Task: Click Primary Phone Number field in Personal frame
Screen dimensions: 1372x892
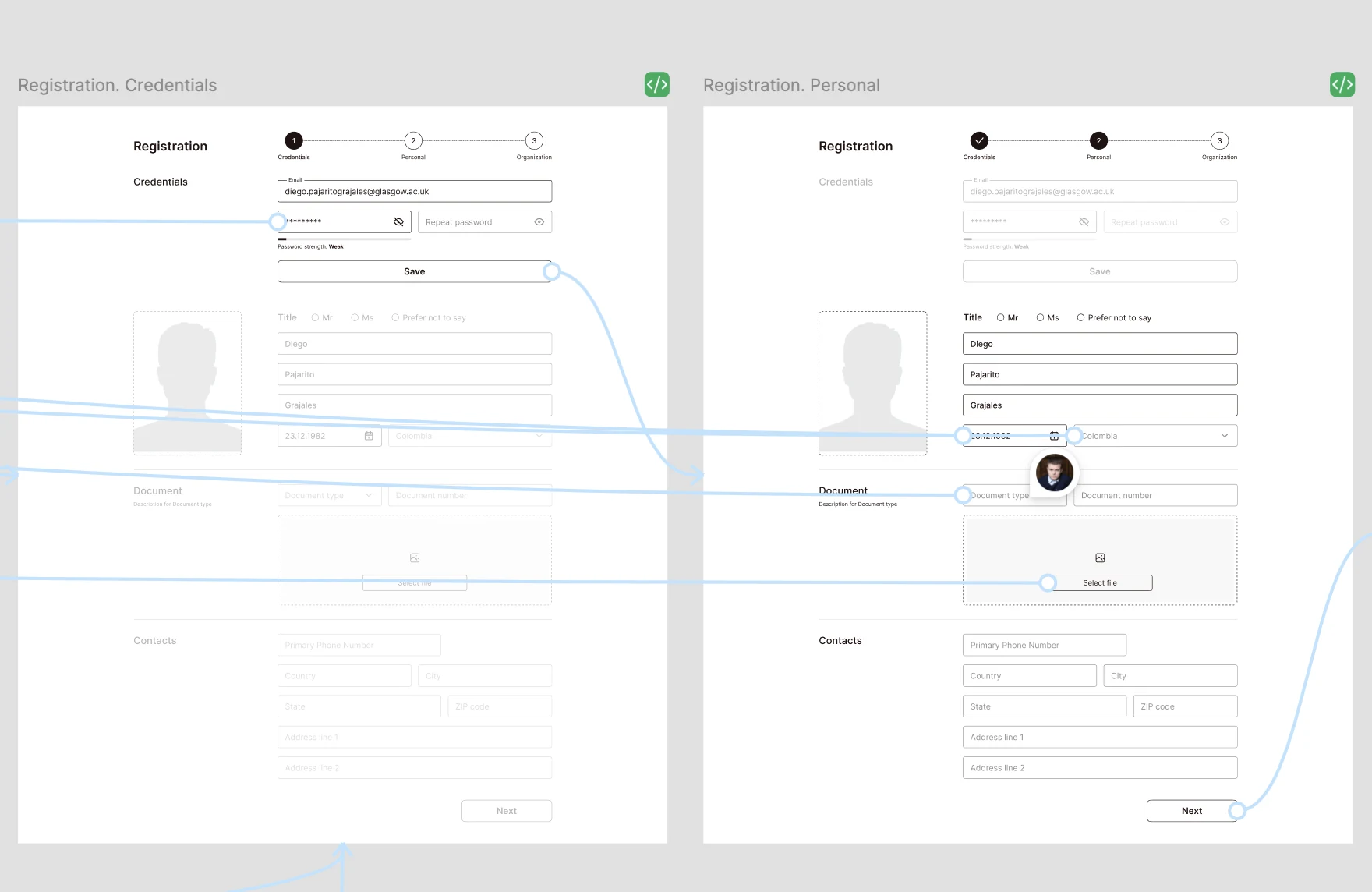Action: [x=1045, y=645]
